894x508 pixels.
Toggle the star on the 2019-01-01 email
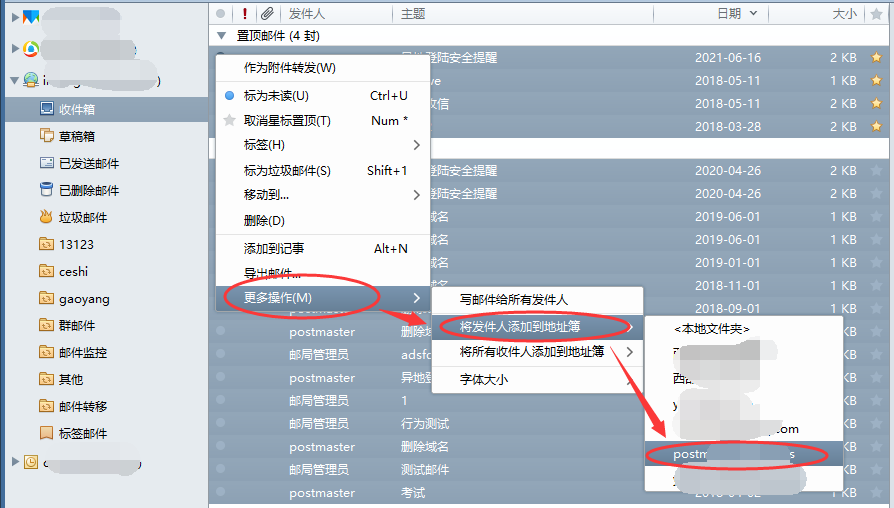[x=877, y=263]
